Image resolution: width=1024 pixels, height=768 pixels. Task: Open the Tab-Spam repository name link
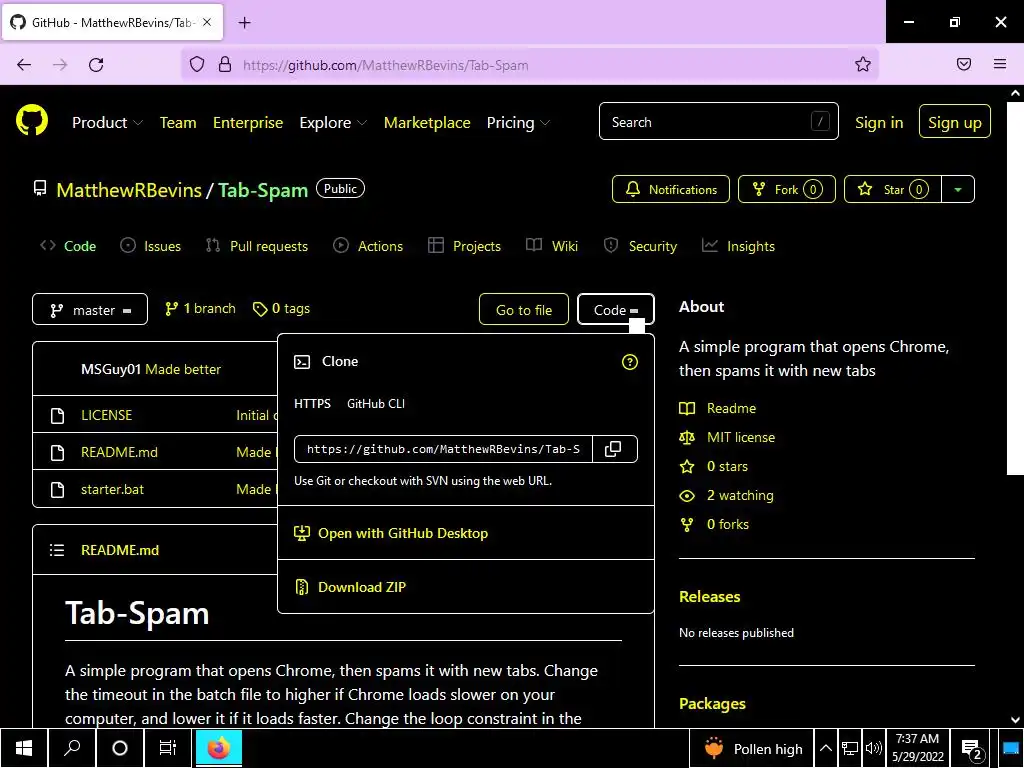pos(263,190)
